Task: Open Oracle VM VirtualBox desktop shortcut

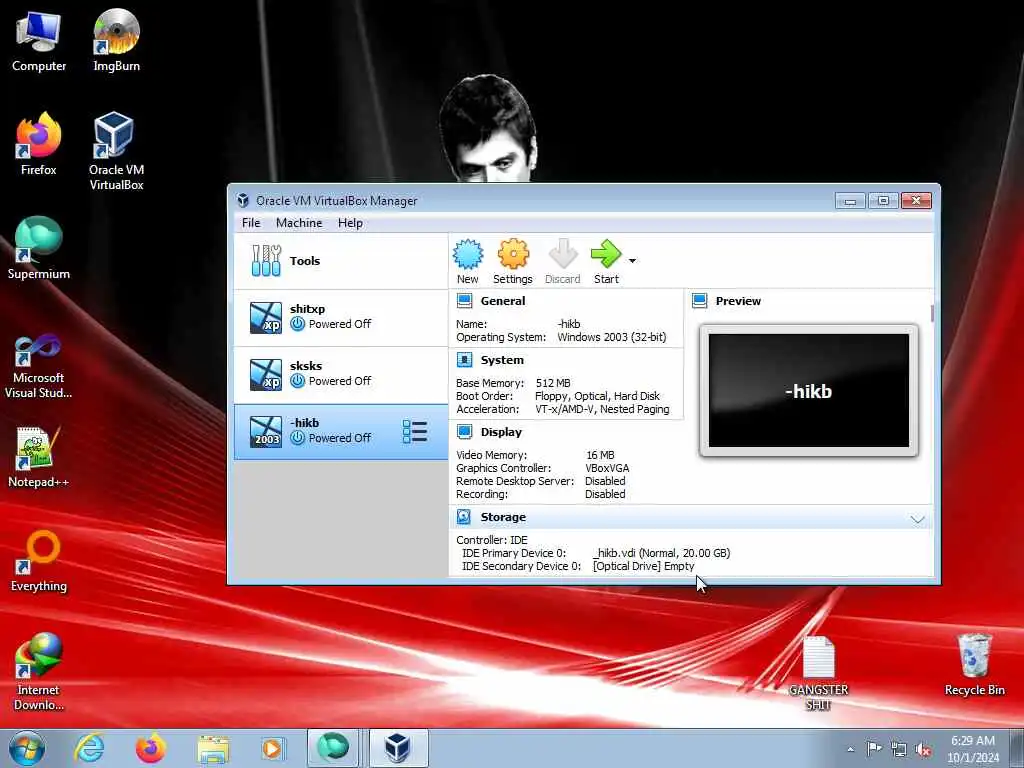Action: click(x=116, y=152)
